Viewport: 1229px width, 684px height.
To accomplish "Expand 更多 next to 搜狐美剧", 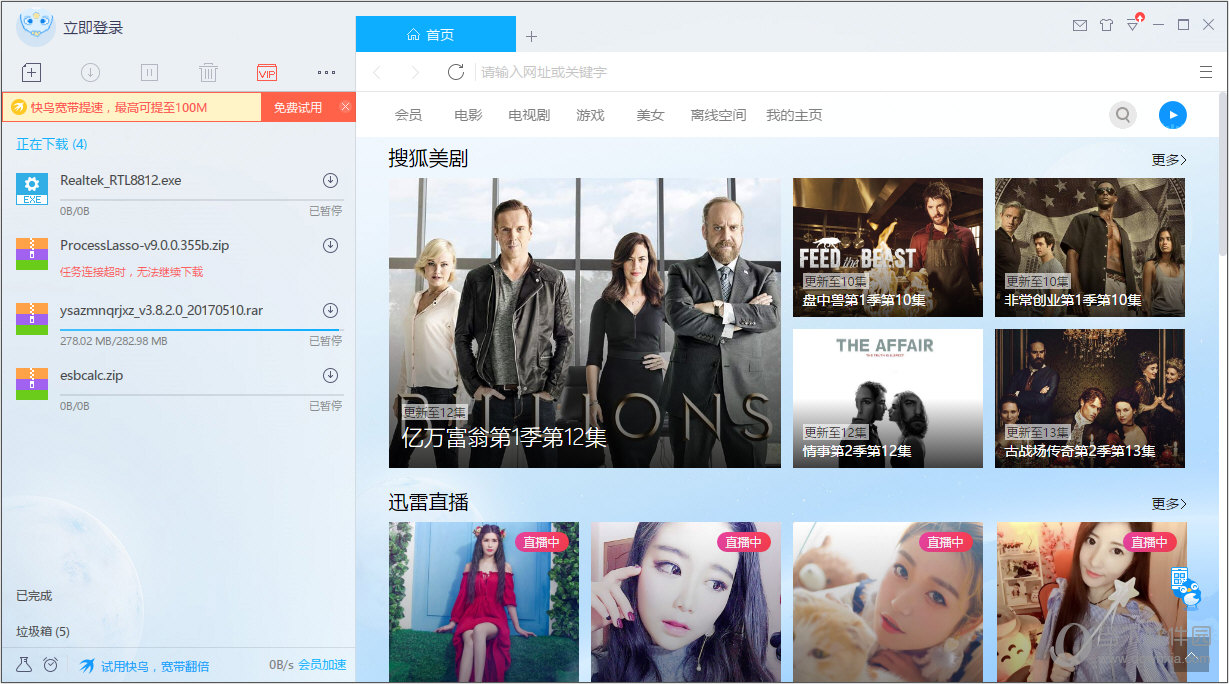I will (1169, 159).
